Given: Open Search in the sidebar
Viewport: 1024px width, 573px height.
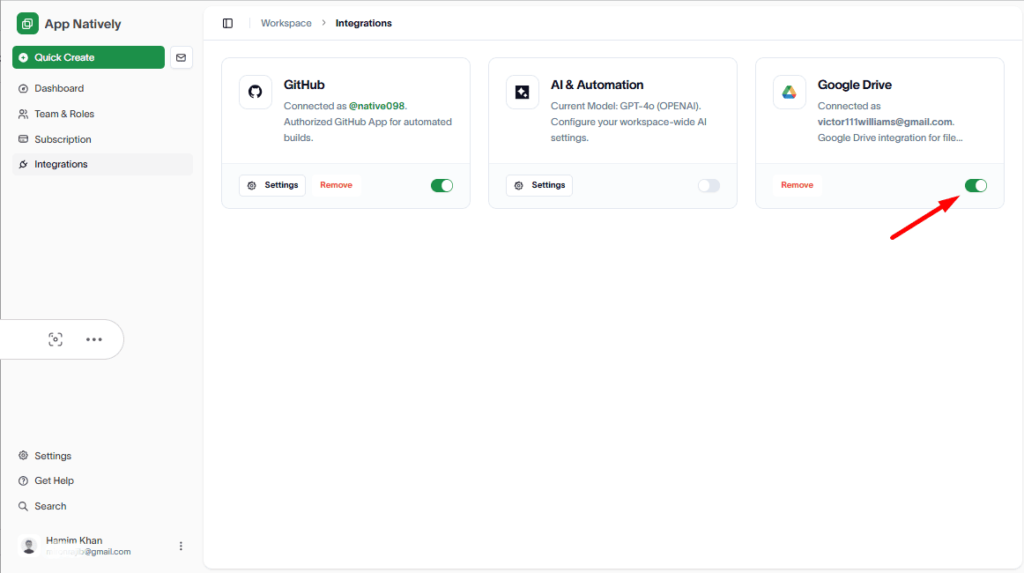Looking at the screenshot, I should [103, 506].
